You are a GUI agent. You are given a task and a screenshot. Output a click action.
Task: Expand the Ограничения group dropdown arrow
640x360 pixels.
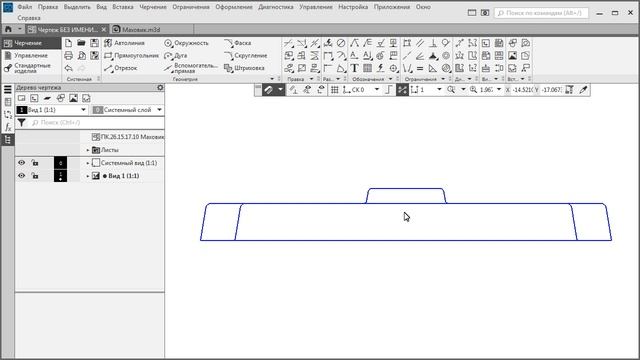[443, 79]
